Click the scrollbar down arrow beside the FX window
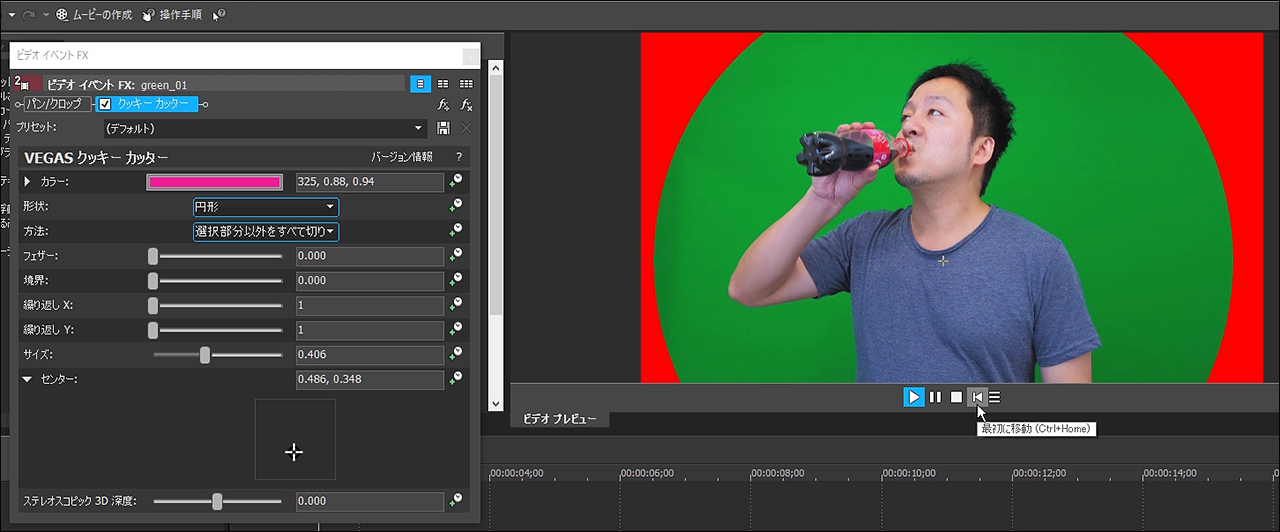 click(495, 403)
